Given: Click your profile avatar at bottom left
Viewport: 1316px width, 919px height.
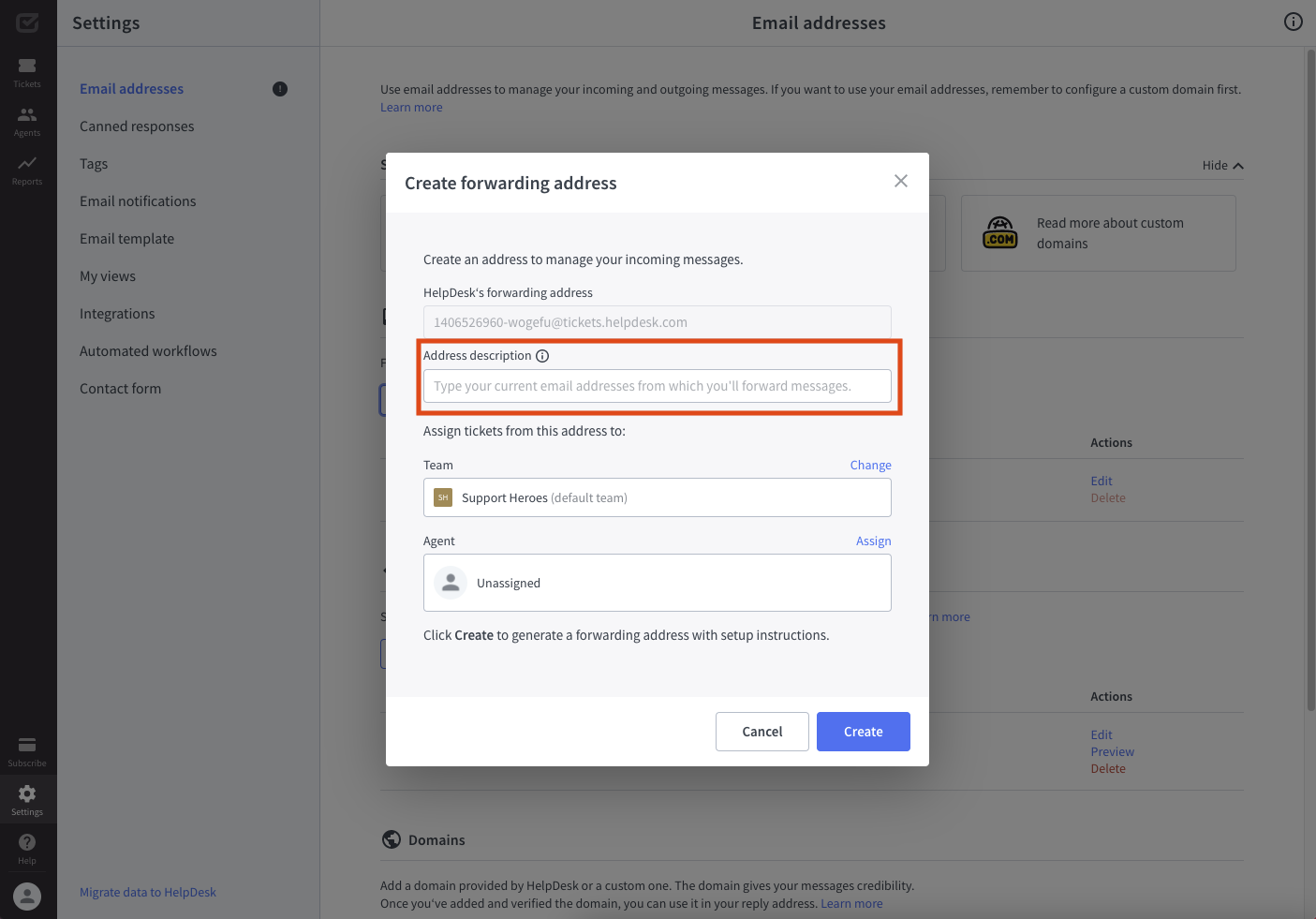Looking at the screenshot, I should coord(27,896).
